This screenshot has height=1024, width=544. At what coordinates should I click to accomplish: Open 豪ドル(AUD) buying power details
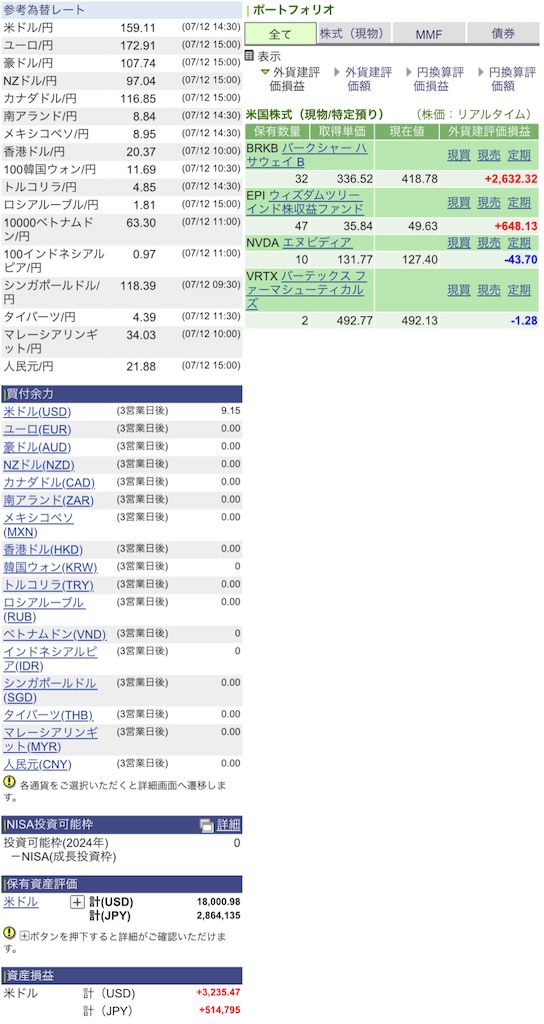click(x=37, y=447)
